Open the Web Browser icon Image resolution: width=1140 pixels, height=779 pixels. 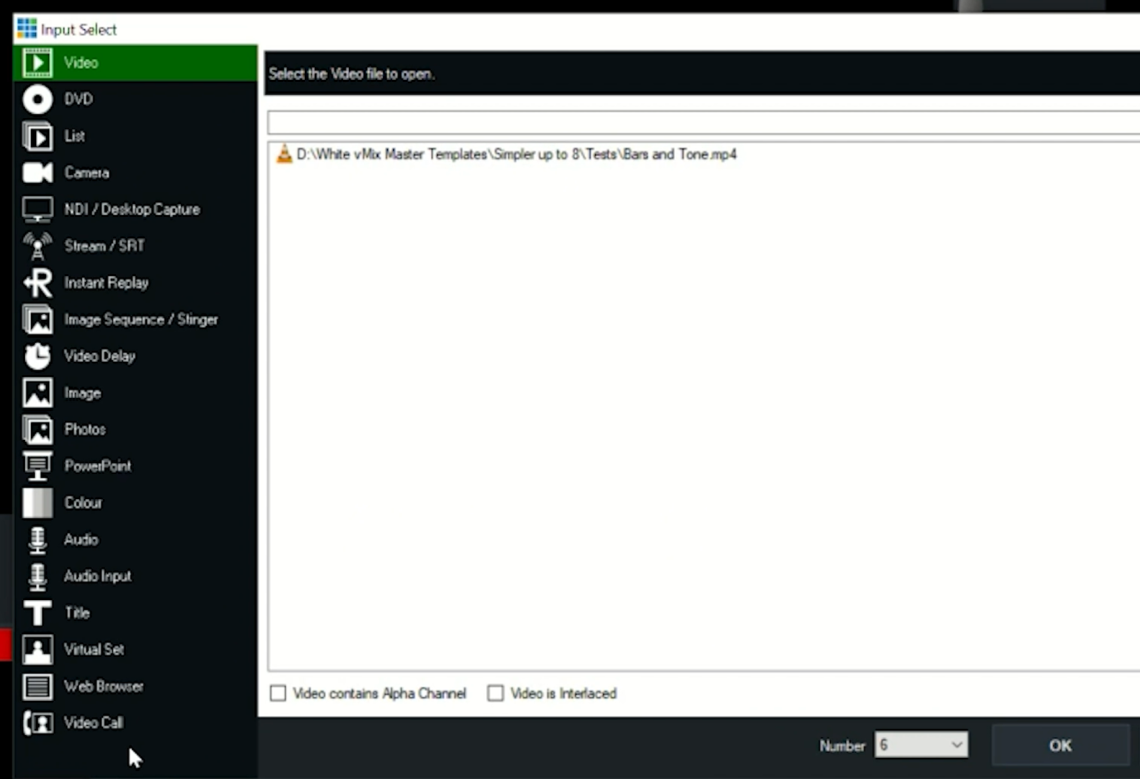37,686
